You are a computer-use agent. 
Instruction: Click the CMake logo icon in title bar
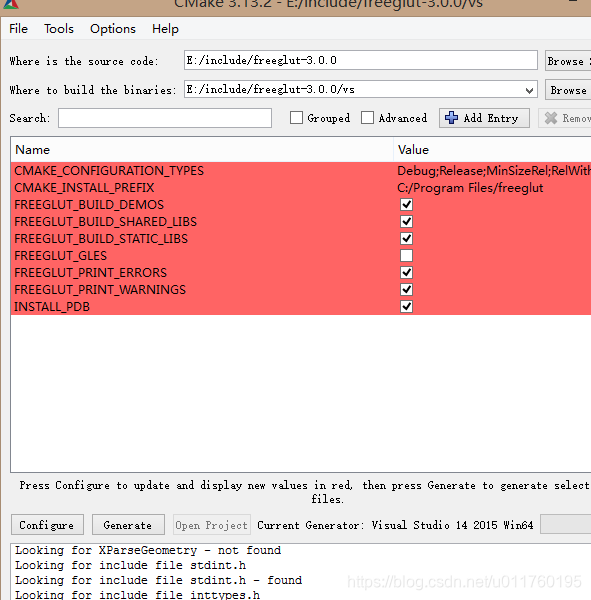click(x=10, y=4)
